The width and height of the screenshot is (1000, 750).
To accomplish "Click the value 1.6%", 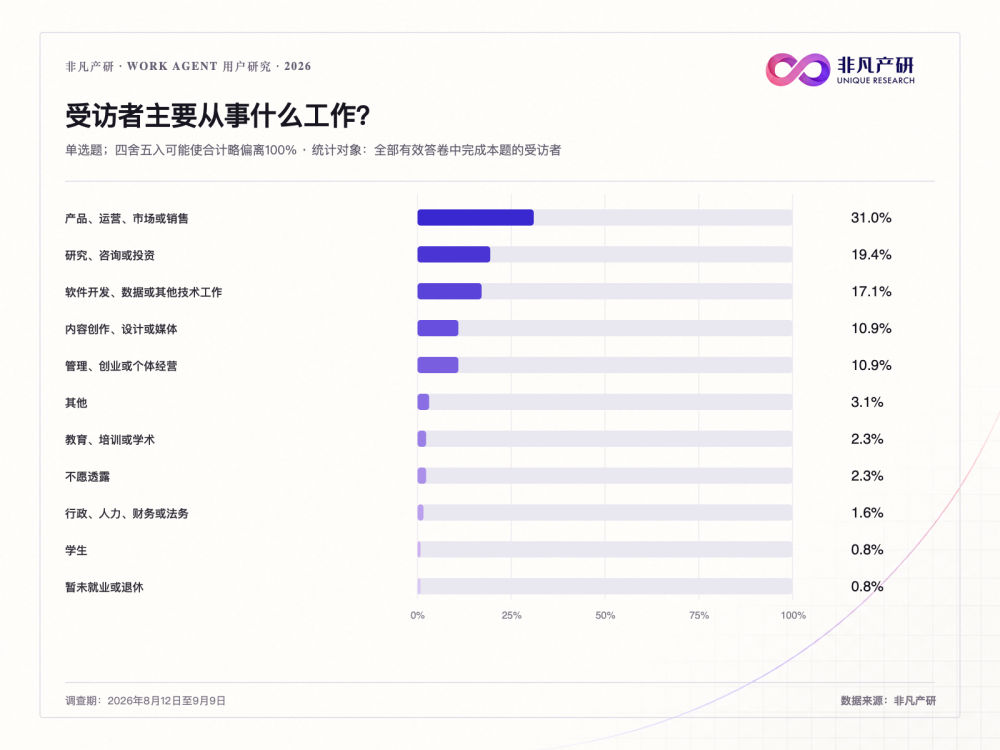I will click(867, 513).
